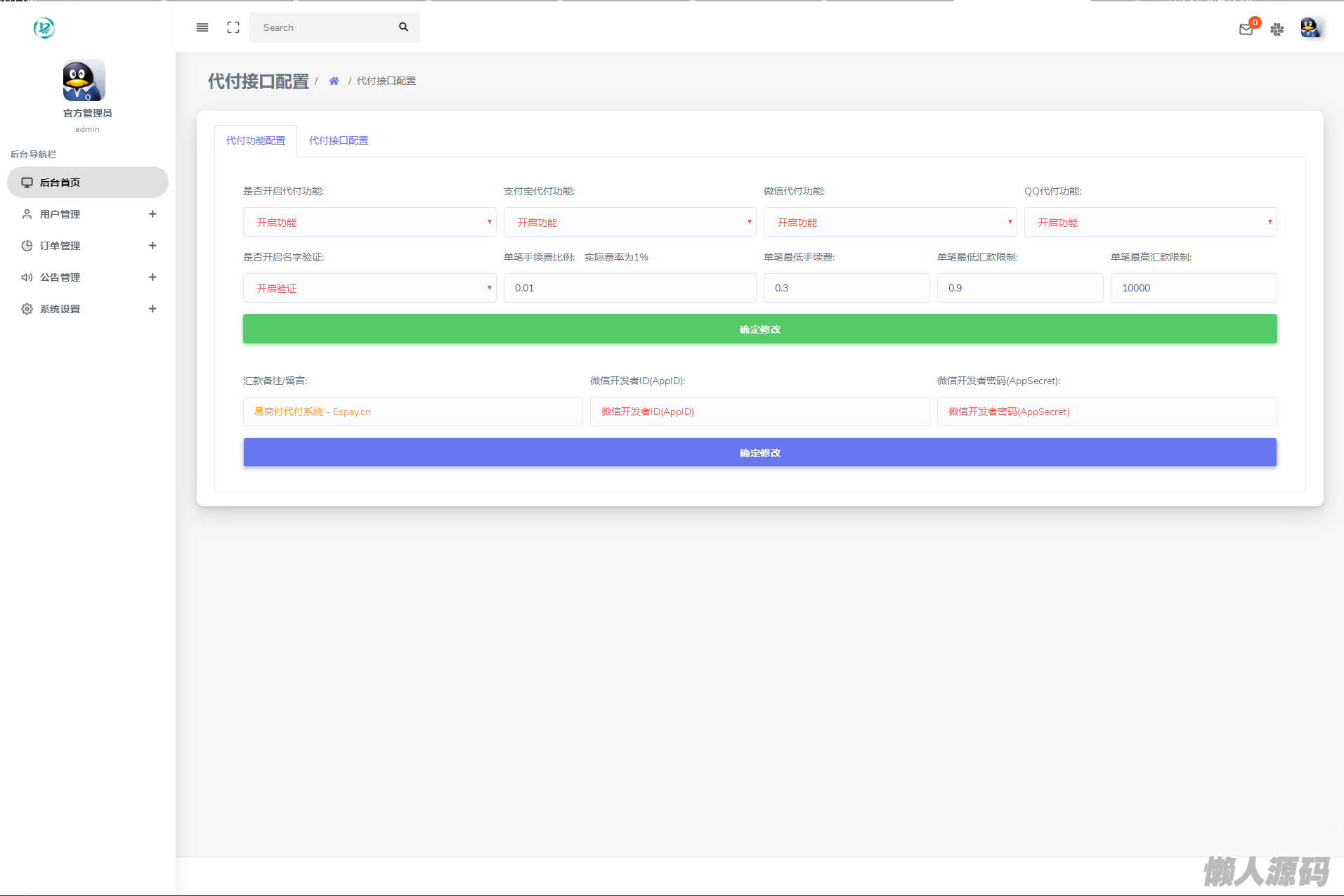The image size is (1344, 896).
Task: Switch to the 代付接口配置 tab
Action: click(x=338, y=140)
